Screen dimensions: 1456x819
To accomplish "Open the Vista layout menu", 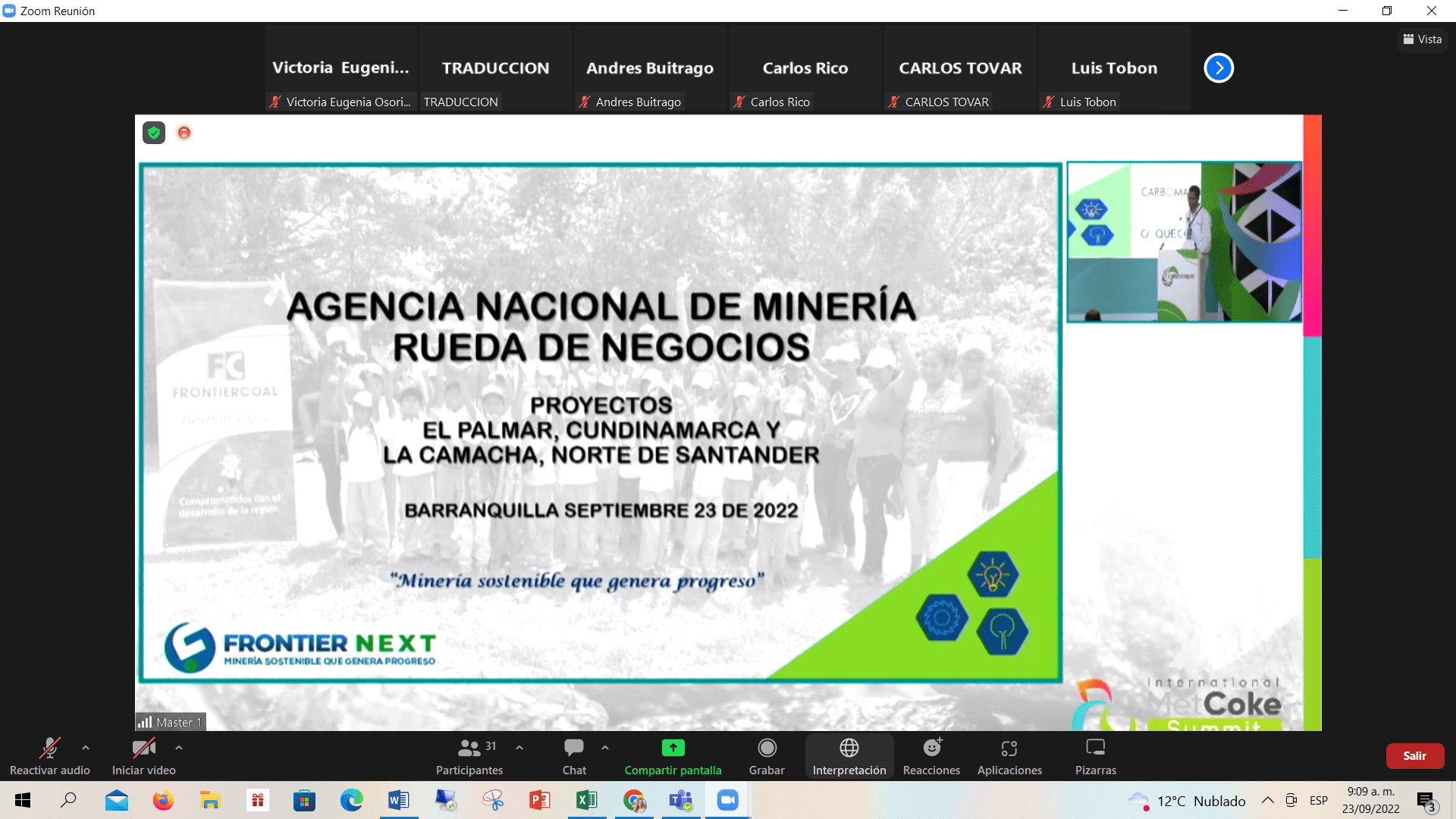I will [1422, 39].
